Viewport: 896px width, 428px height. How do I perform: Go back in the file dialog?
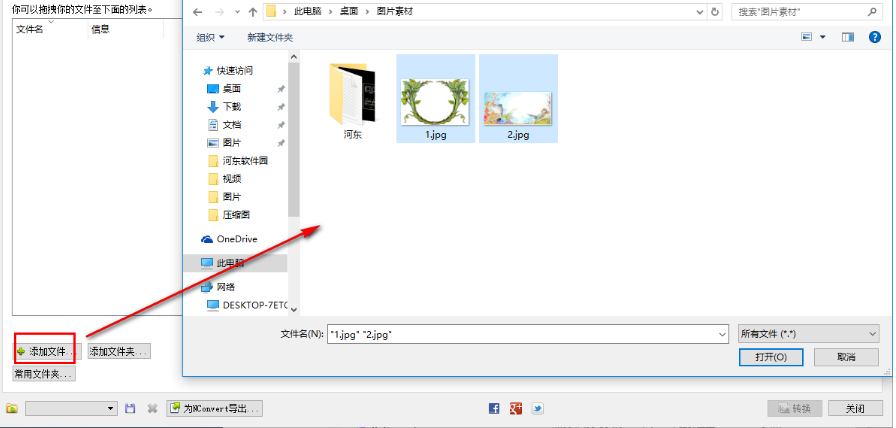click(198, 11)
